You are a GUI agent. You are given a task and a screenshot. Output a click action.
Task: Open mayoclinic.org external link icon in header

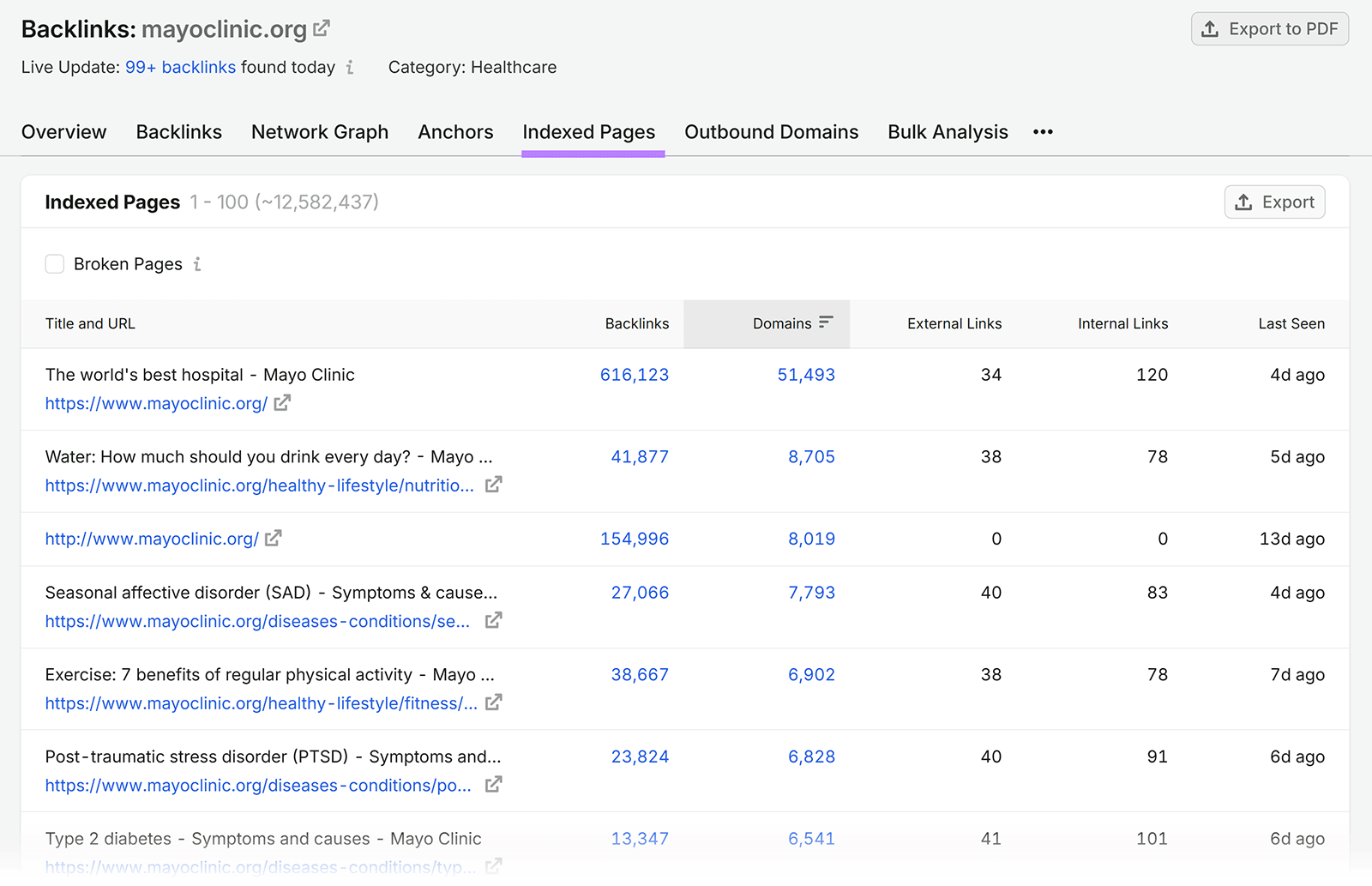(322, 28)
